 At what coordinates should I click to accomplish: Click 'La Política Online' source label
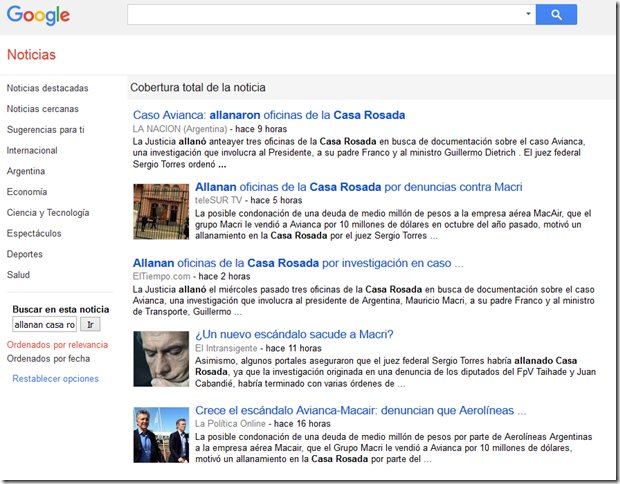230,424
